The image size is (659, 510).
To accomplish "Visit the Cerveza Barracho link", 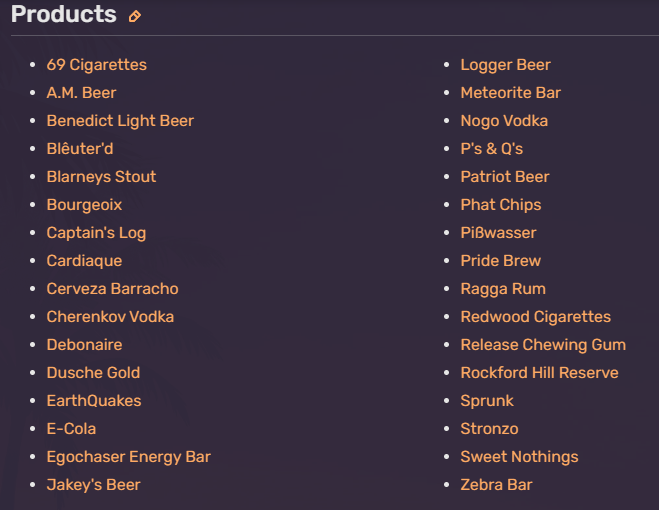I will pyautogui.click(x=113, y=288).
